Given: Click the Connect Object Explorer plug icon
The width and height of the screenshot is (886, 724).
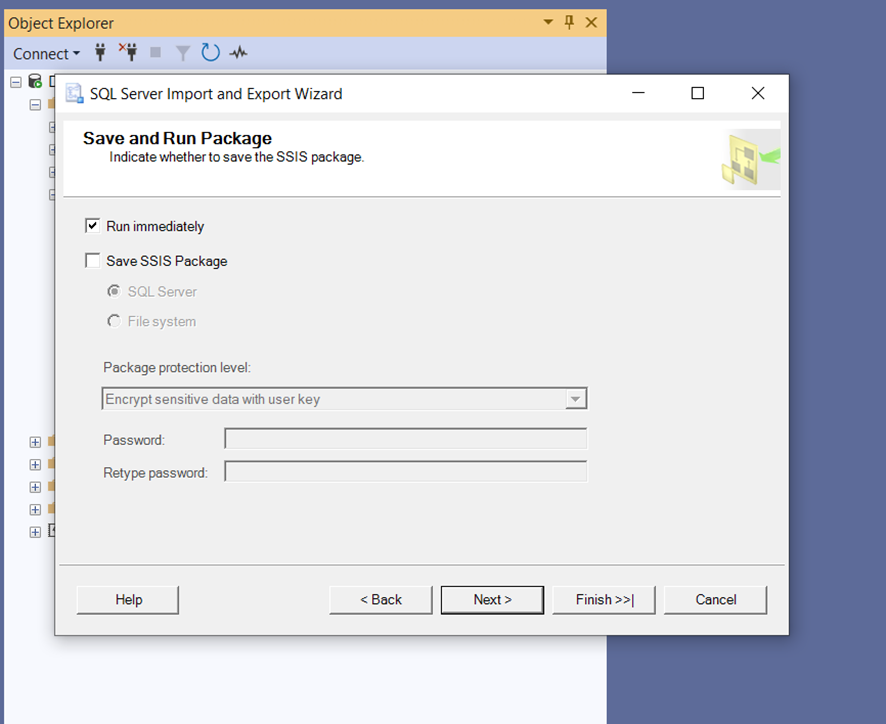Looking at the screenshot, I should (x=100, y=53).
